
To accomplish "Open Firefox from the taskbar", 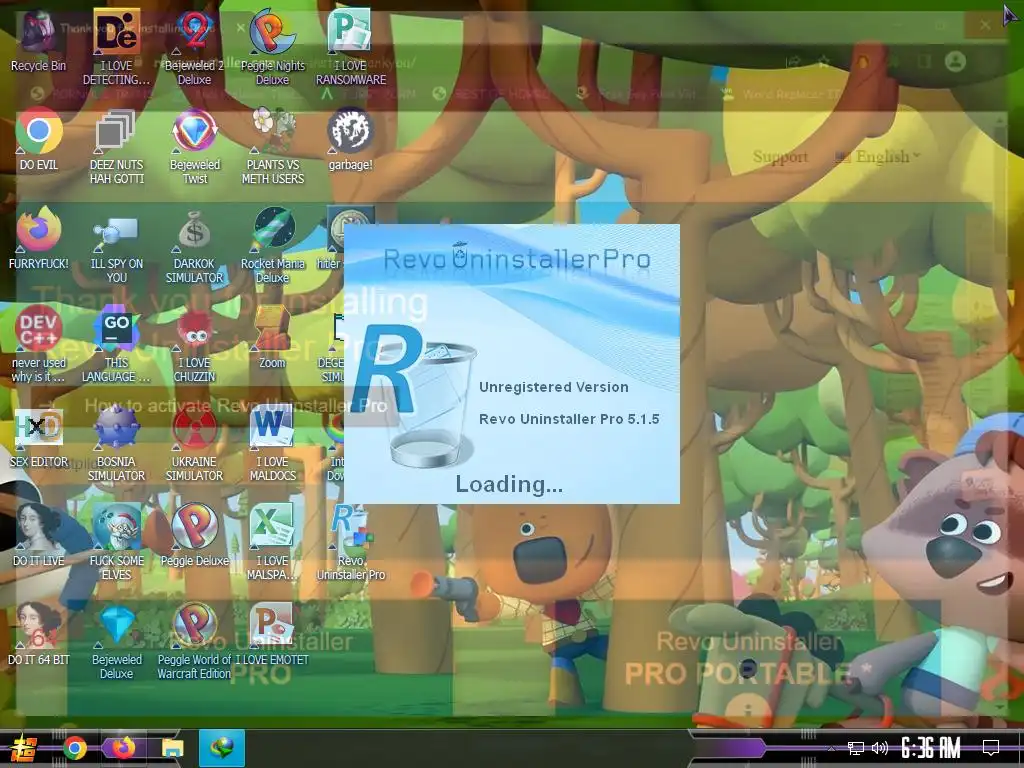I will pos(123,748).
